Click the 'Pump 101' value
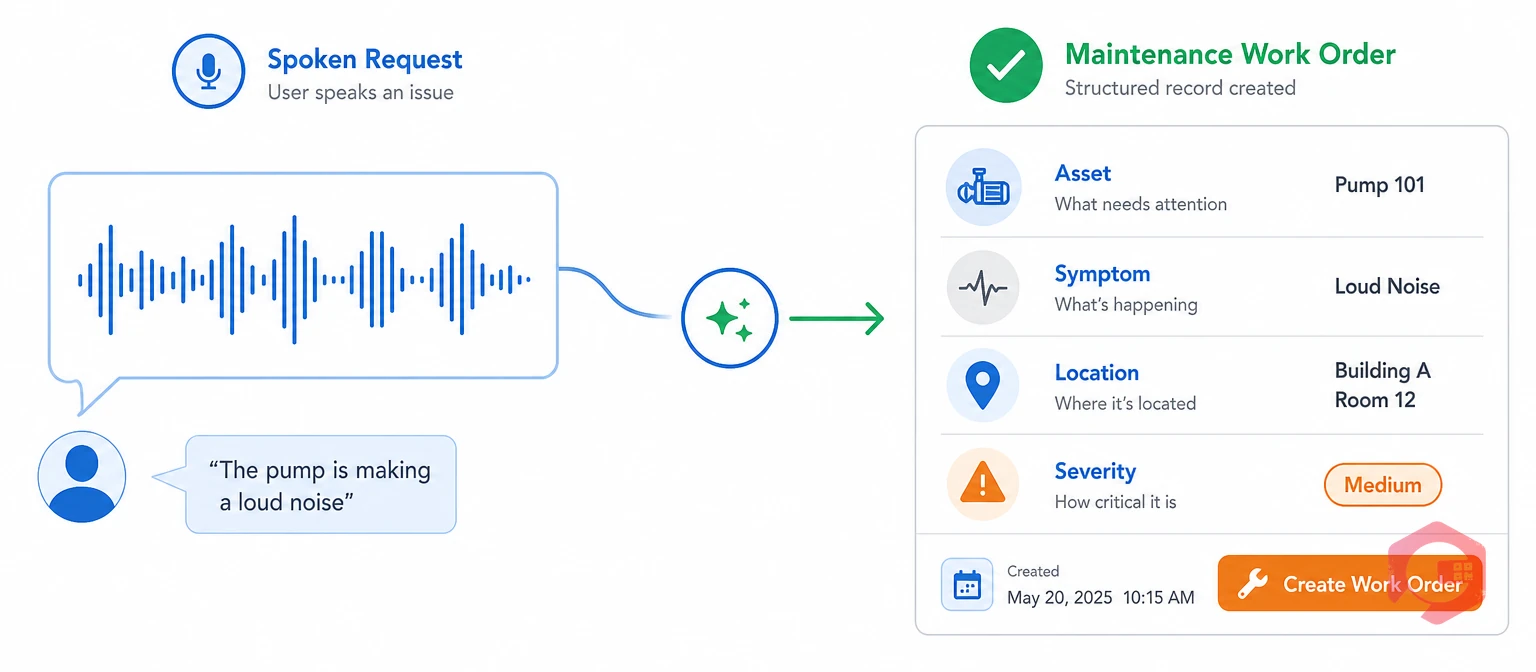The height and width of the screenshot is (672, 1536). tap(1380, 185)
